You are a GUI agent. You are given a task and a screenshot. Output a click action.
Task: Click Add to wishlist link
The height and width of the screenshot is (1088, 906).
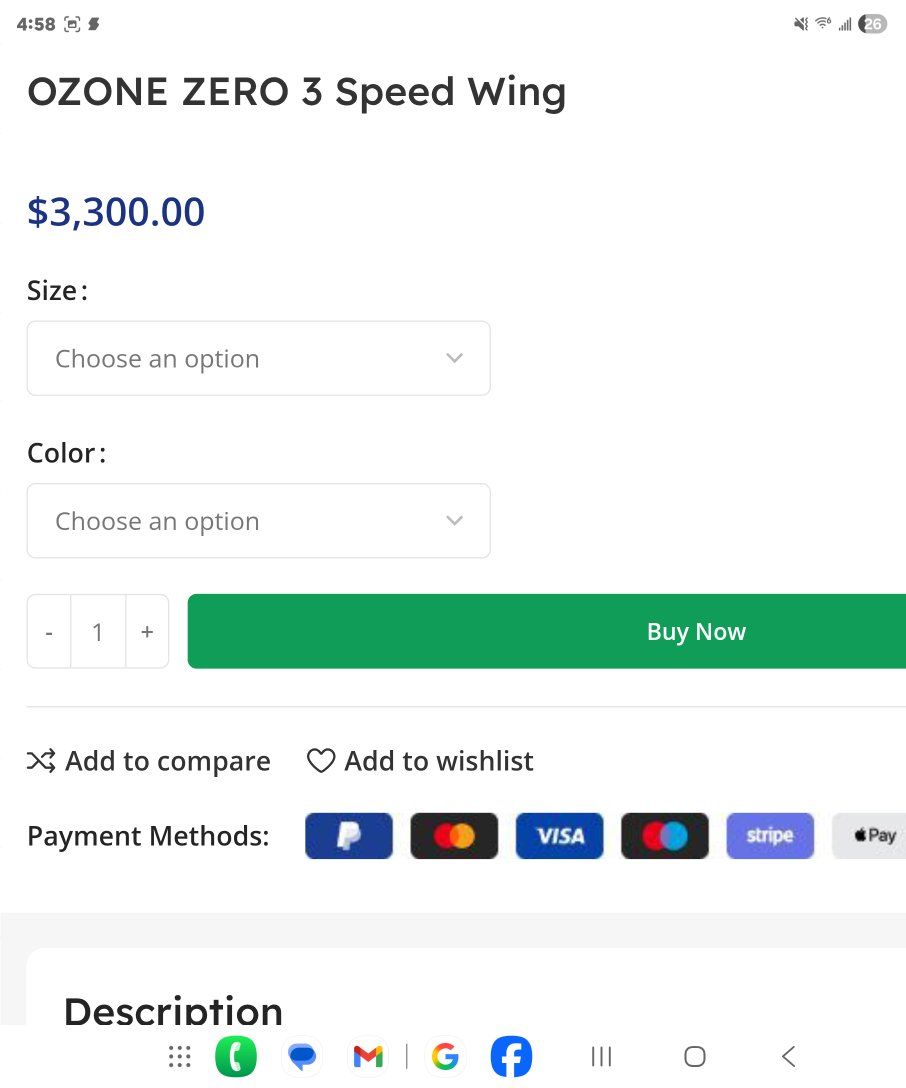point(439,762)
